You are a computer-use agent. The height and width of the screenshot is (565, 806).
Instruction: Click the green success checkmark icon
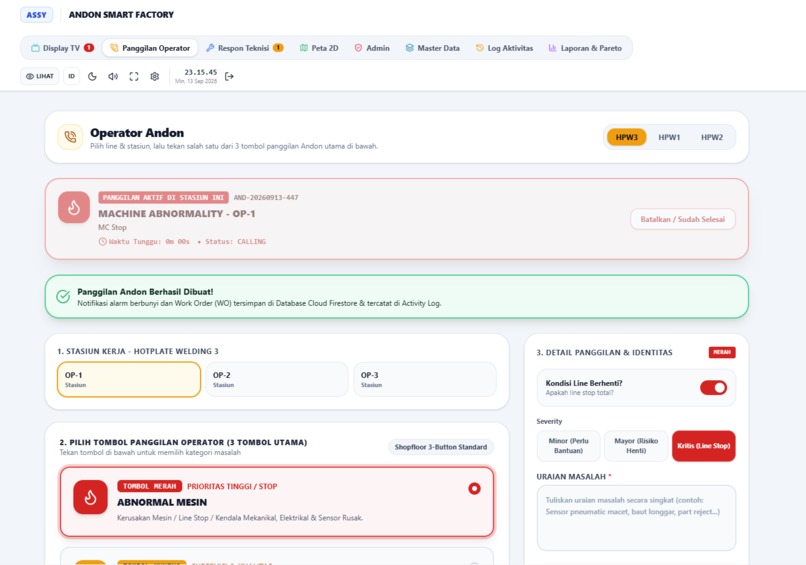click(x=63, y=297)
